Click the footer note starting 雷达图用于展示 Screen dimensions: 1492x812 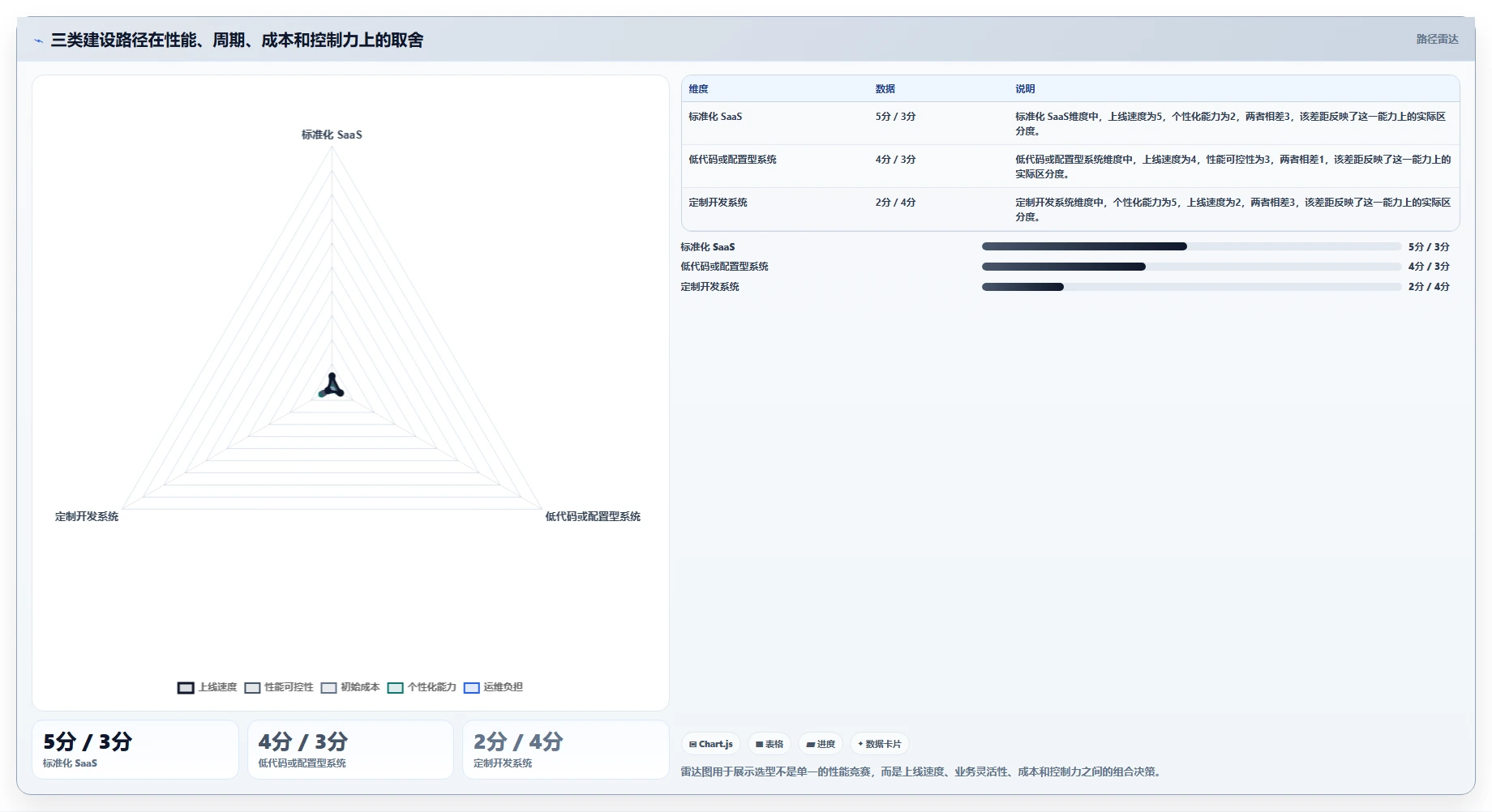pos(922,771)
